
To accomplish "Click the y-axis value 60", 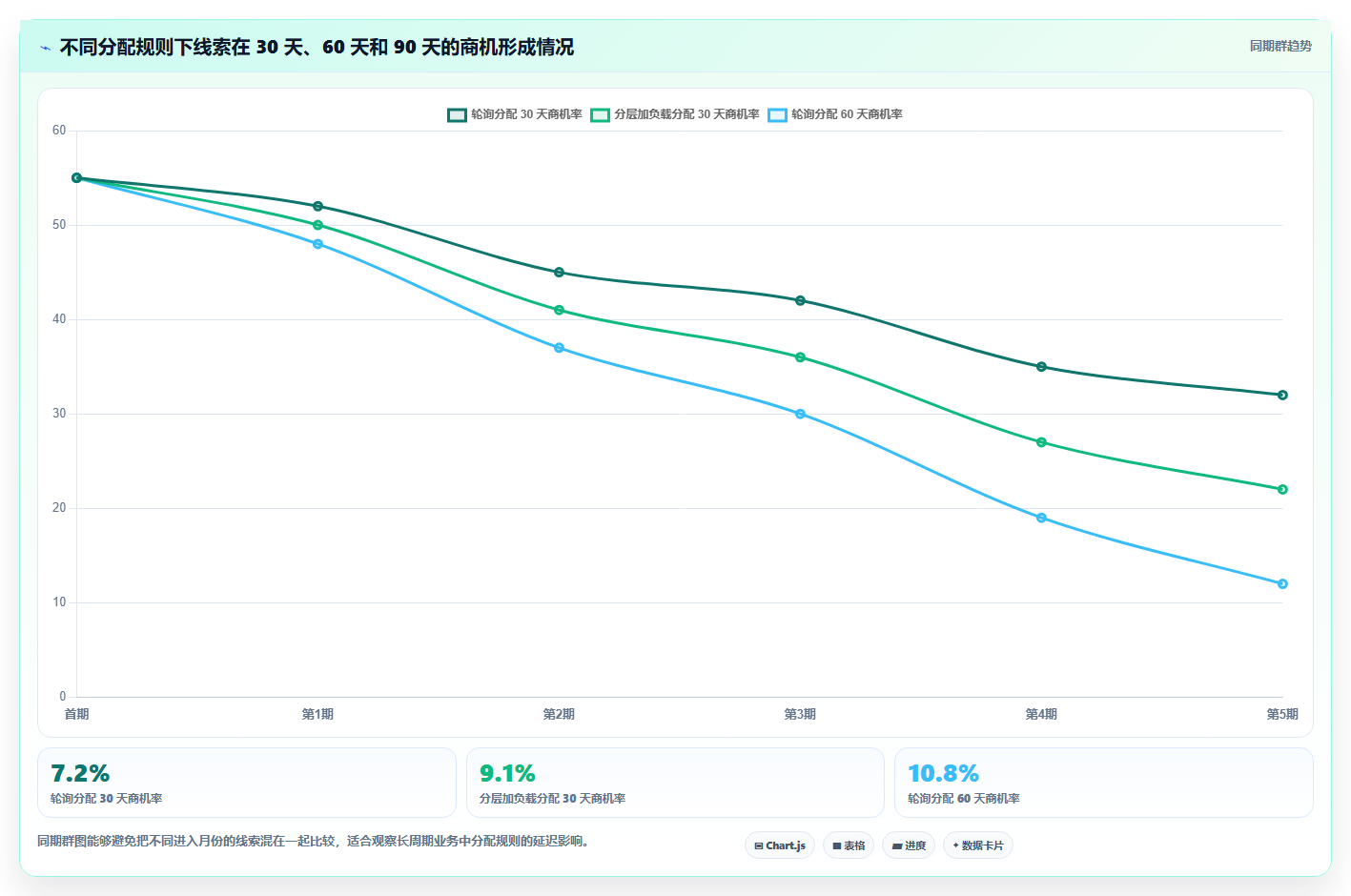I will point(59,131).
